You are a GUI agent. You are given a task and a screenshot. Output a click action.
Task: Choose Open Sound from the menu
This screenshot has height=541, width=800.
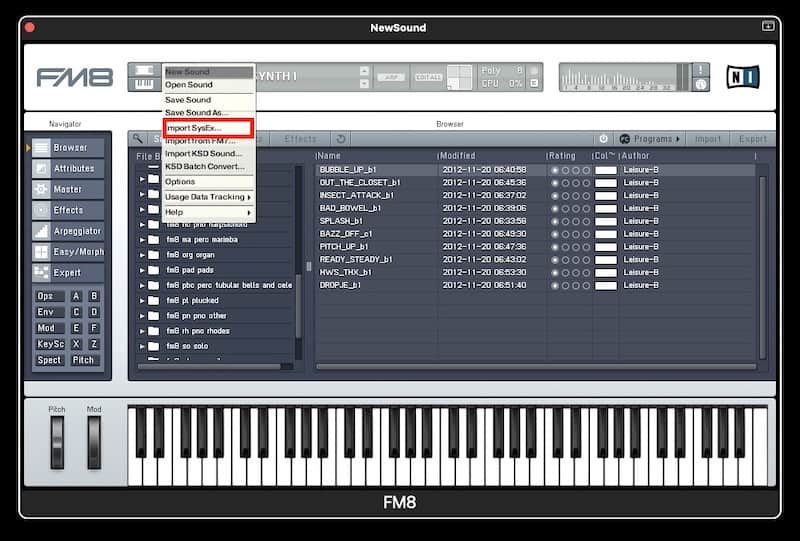pos(208,85)
